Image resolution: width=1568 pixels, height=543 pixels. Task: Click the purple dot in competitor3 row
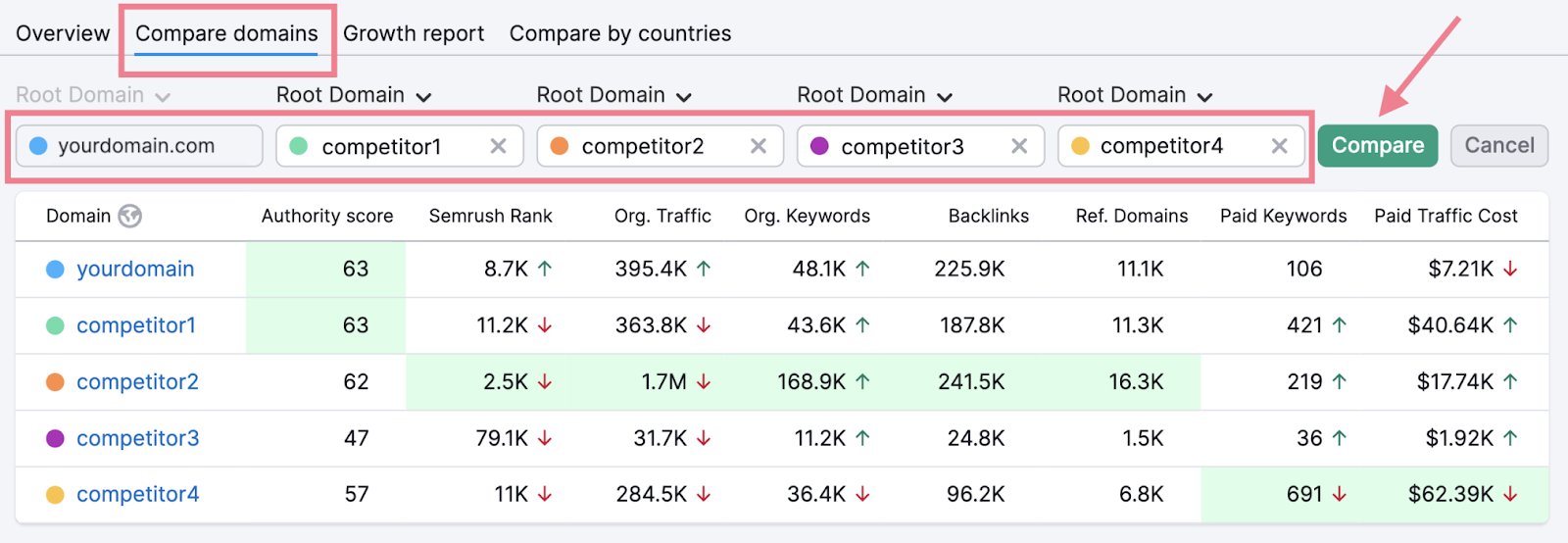pos(56,438)
